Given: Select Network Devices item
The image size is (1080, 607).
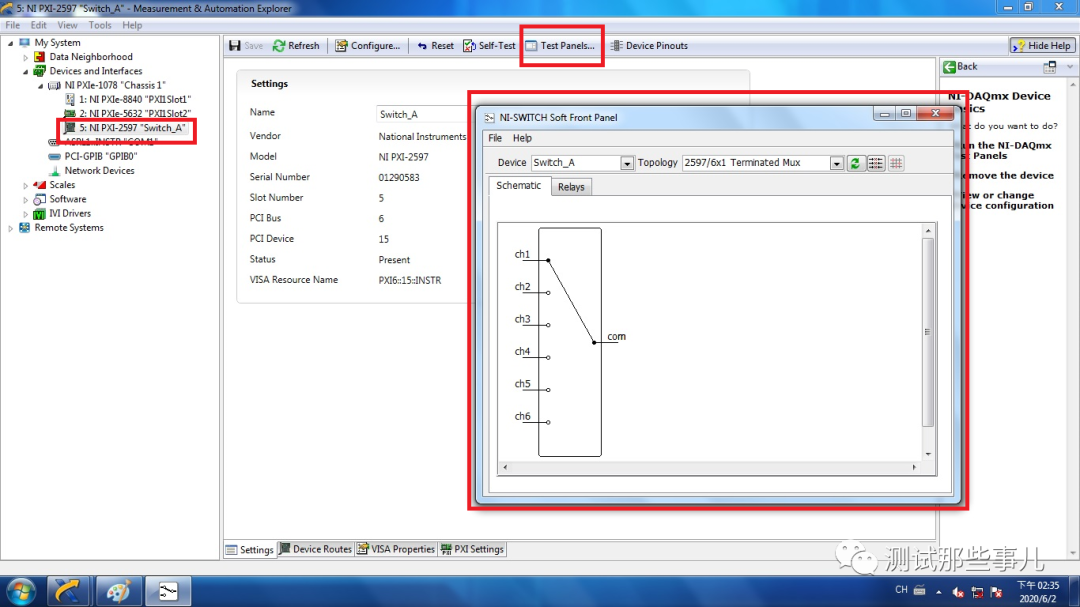Looking at the screenshot, I should [x=99, y=171].
